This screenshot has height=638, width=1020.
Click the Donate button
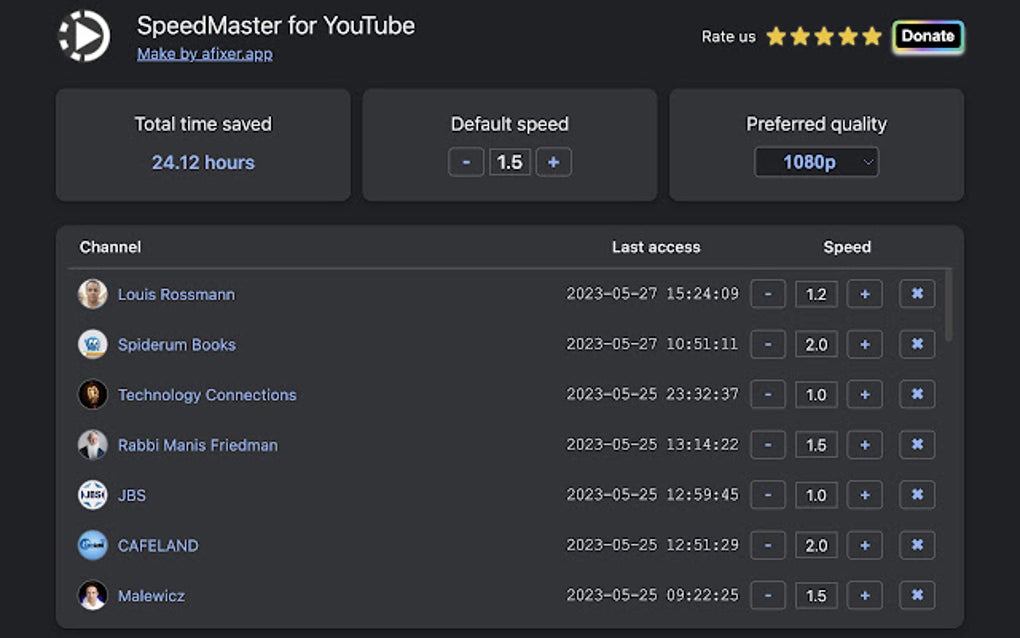pos(928,36)
